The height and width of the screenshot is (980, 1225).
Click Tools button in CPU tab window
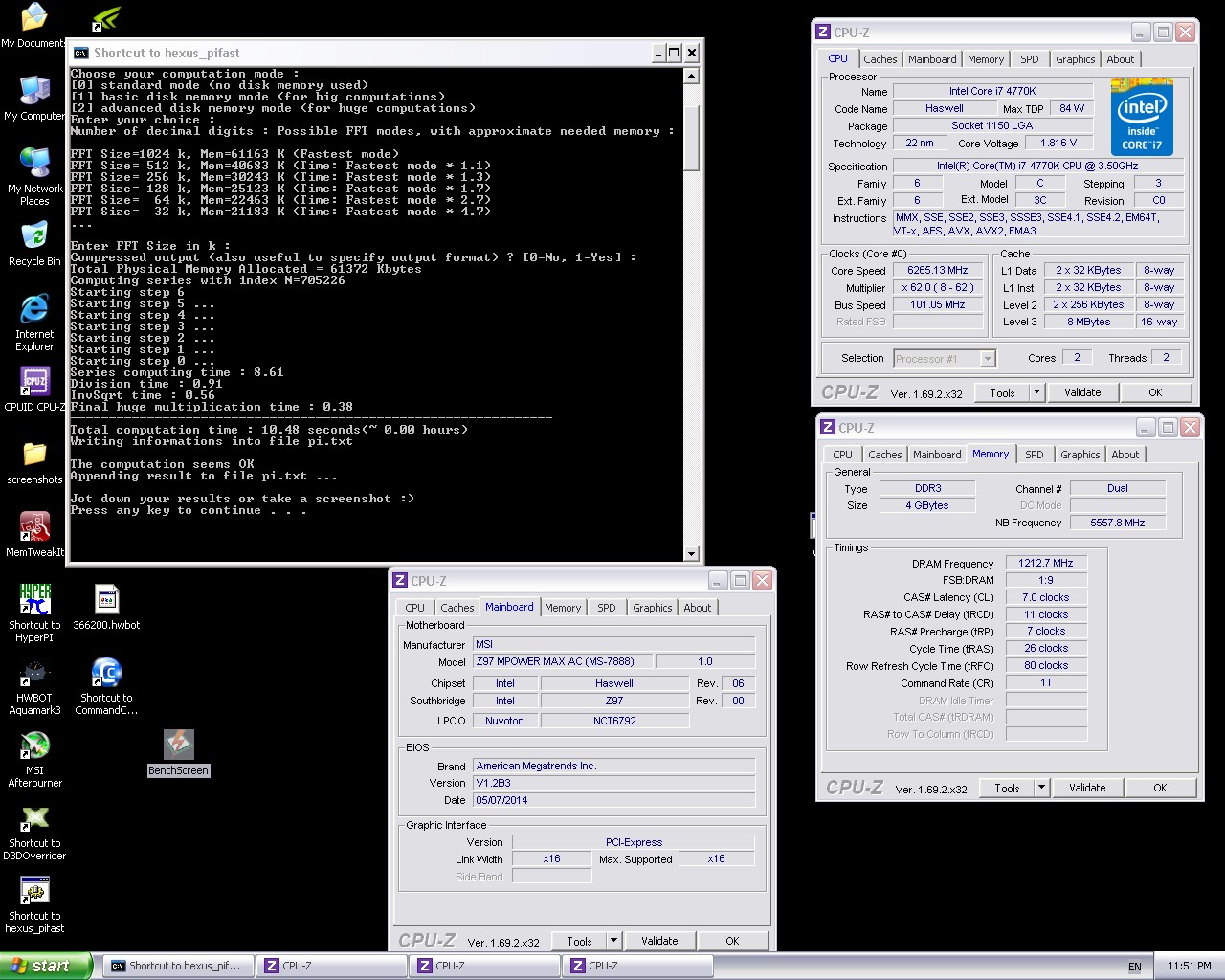[x=1002, y=392]
